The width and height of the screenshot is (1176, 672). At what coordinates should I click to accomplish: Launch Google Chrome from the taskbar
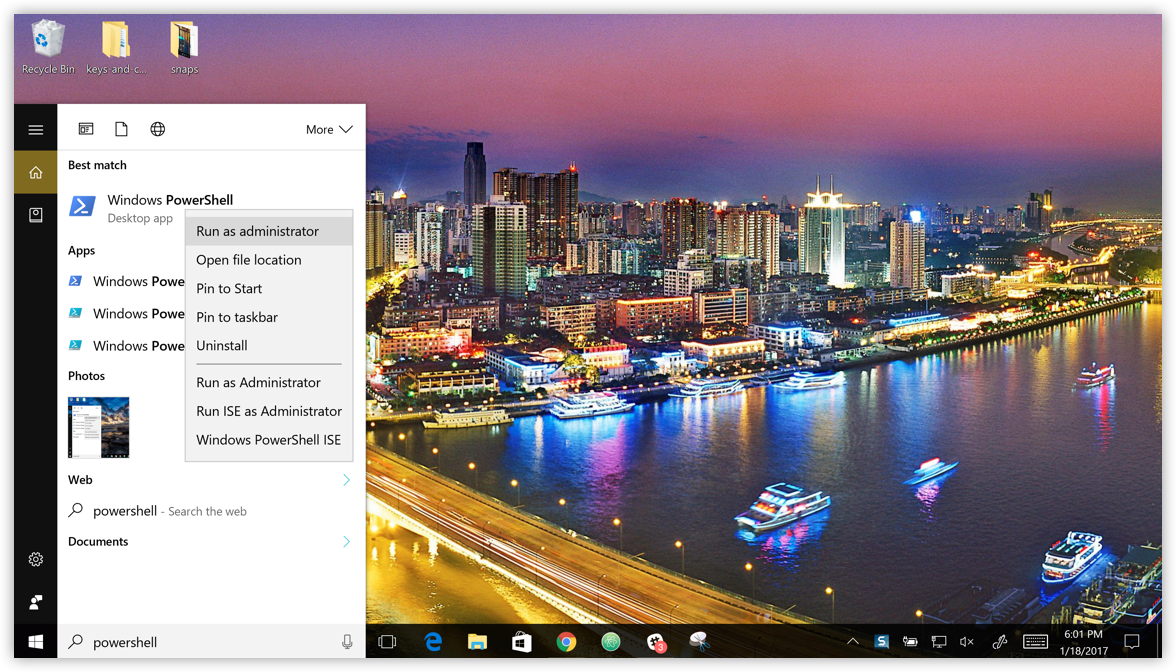(566, 642)
